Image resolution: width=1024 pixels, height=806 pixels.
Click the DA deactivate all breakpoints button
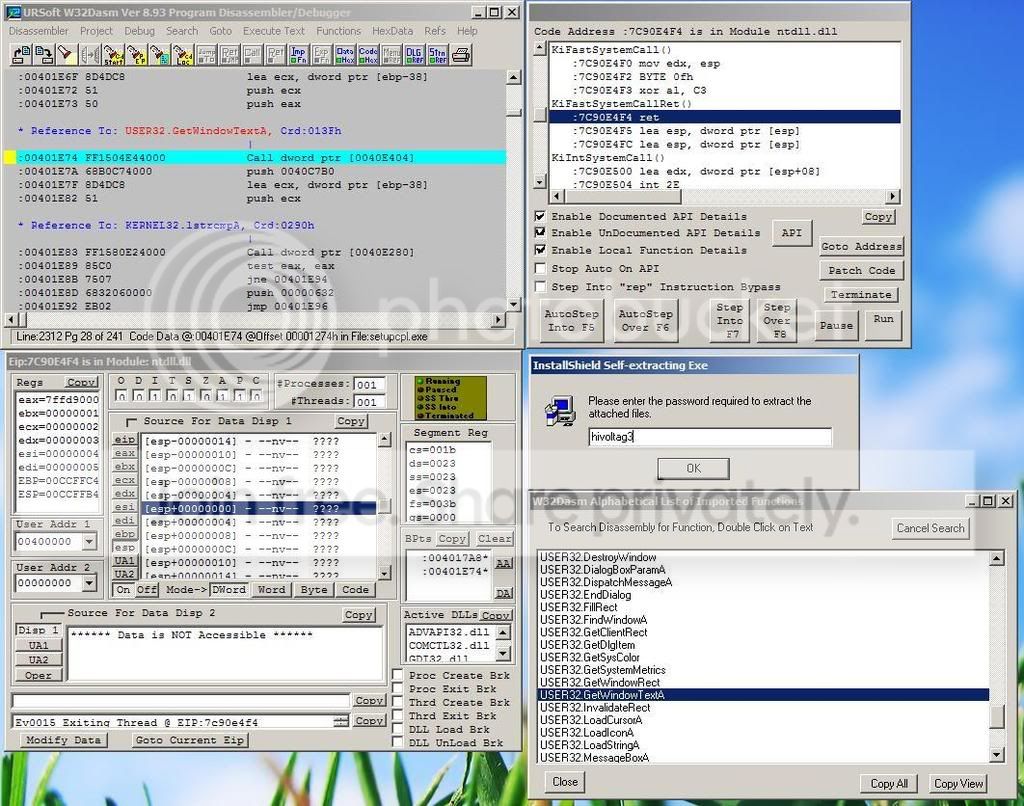504,593
